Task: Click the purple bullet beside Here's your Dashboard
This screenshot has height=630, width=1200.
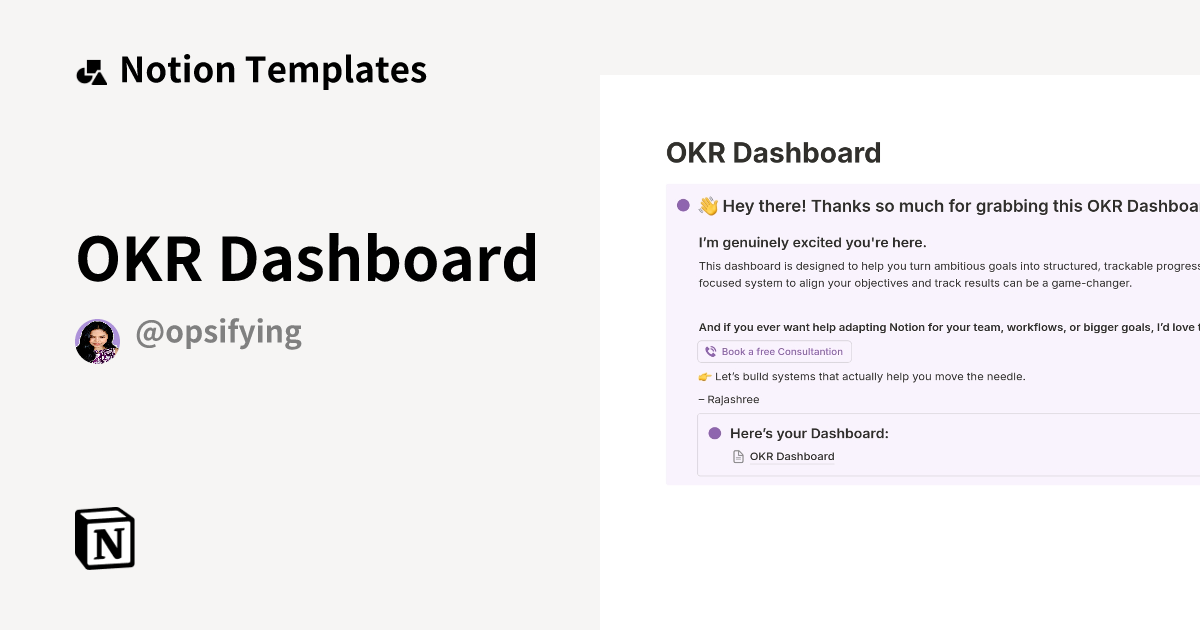Action: (715, 432)
